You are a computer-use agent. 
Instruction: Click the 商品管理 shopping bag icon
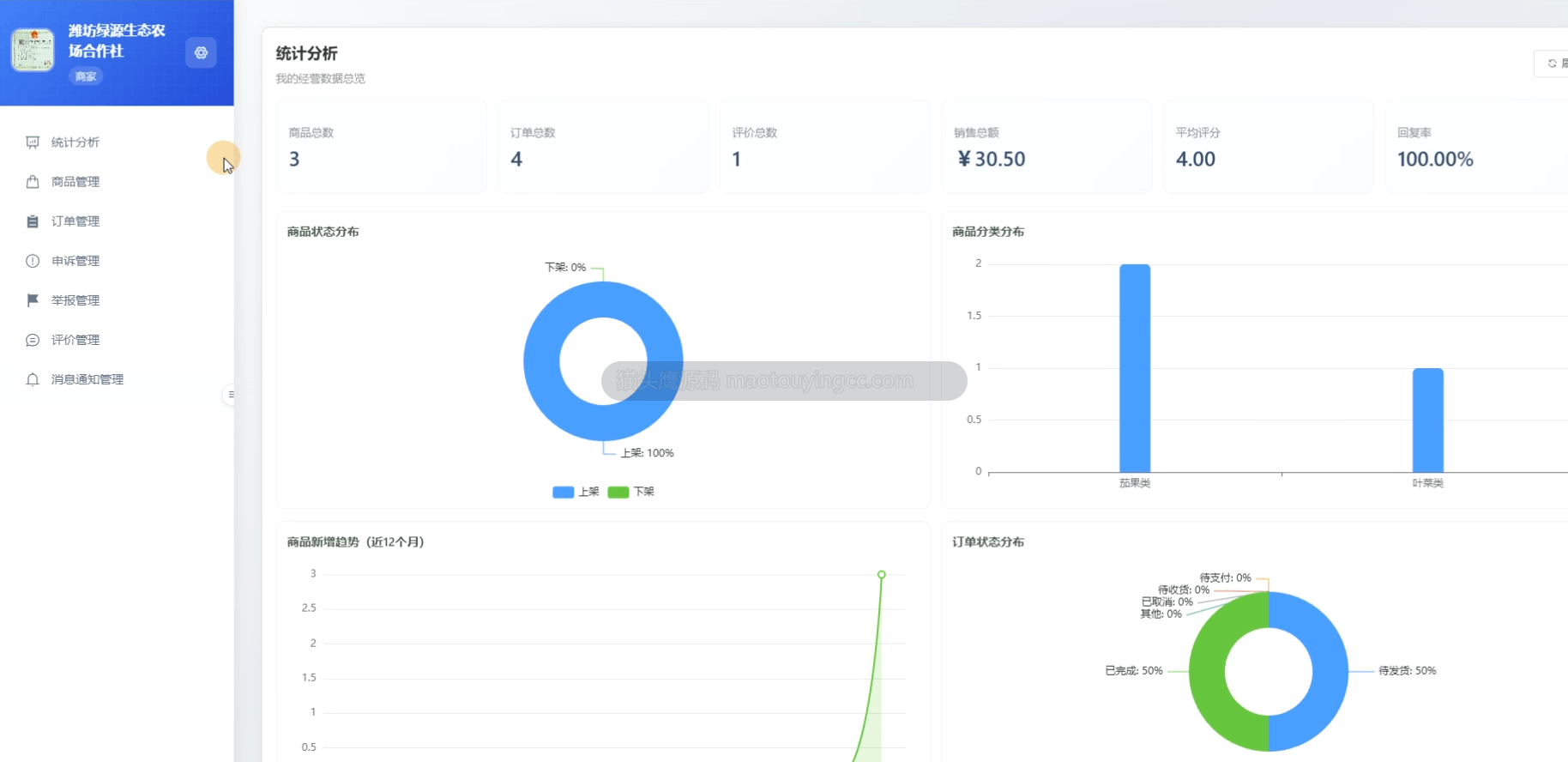tap(33, 182)
